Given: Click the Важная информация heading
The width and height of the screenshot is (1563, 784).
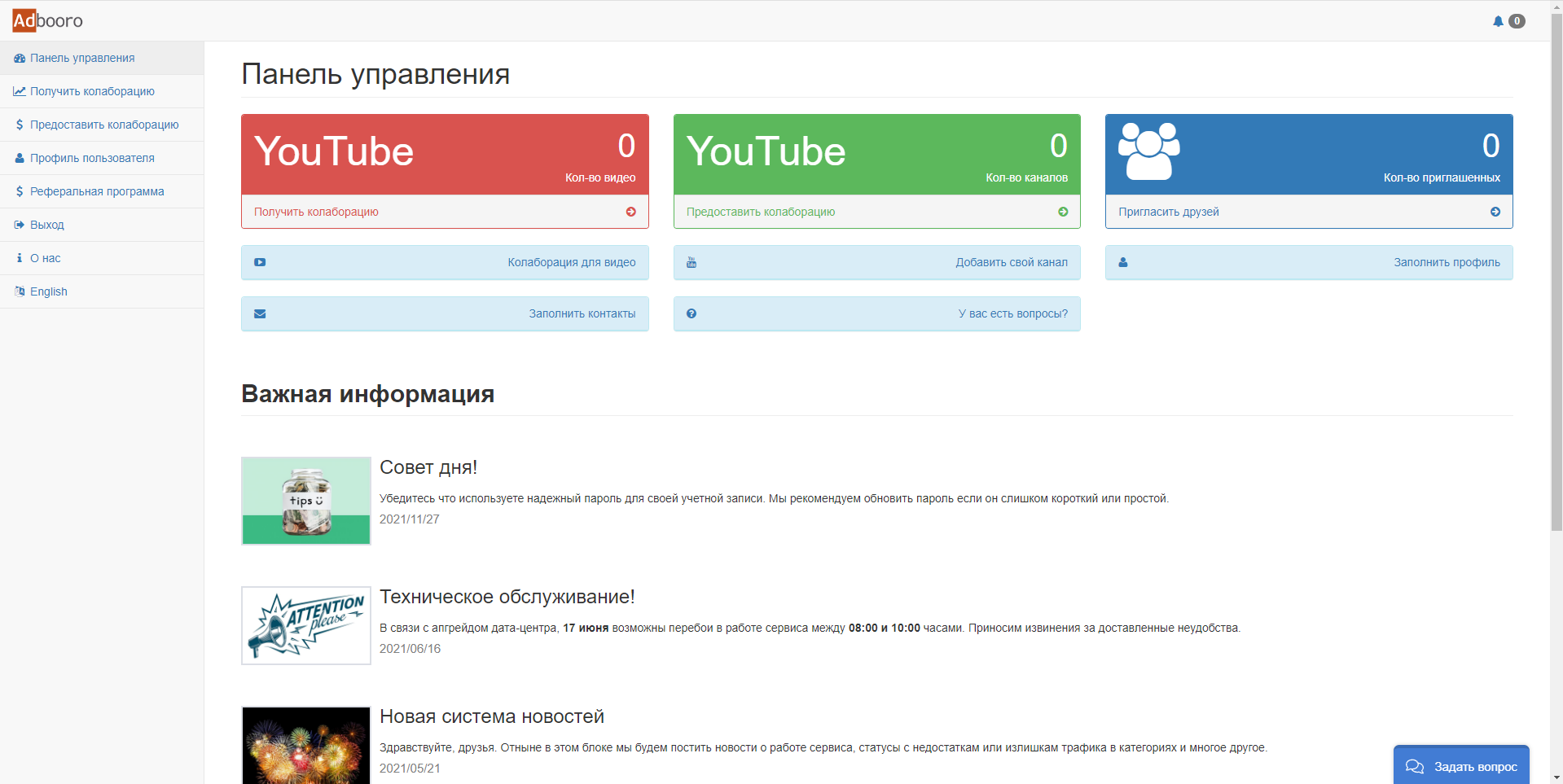Looking at the screenshot, I should point(368,394).
